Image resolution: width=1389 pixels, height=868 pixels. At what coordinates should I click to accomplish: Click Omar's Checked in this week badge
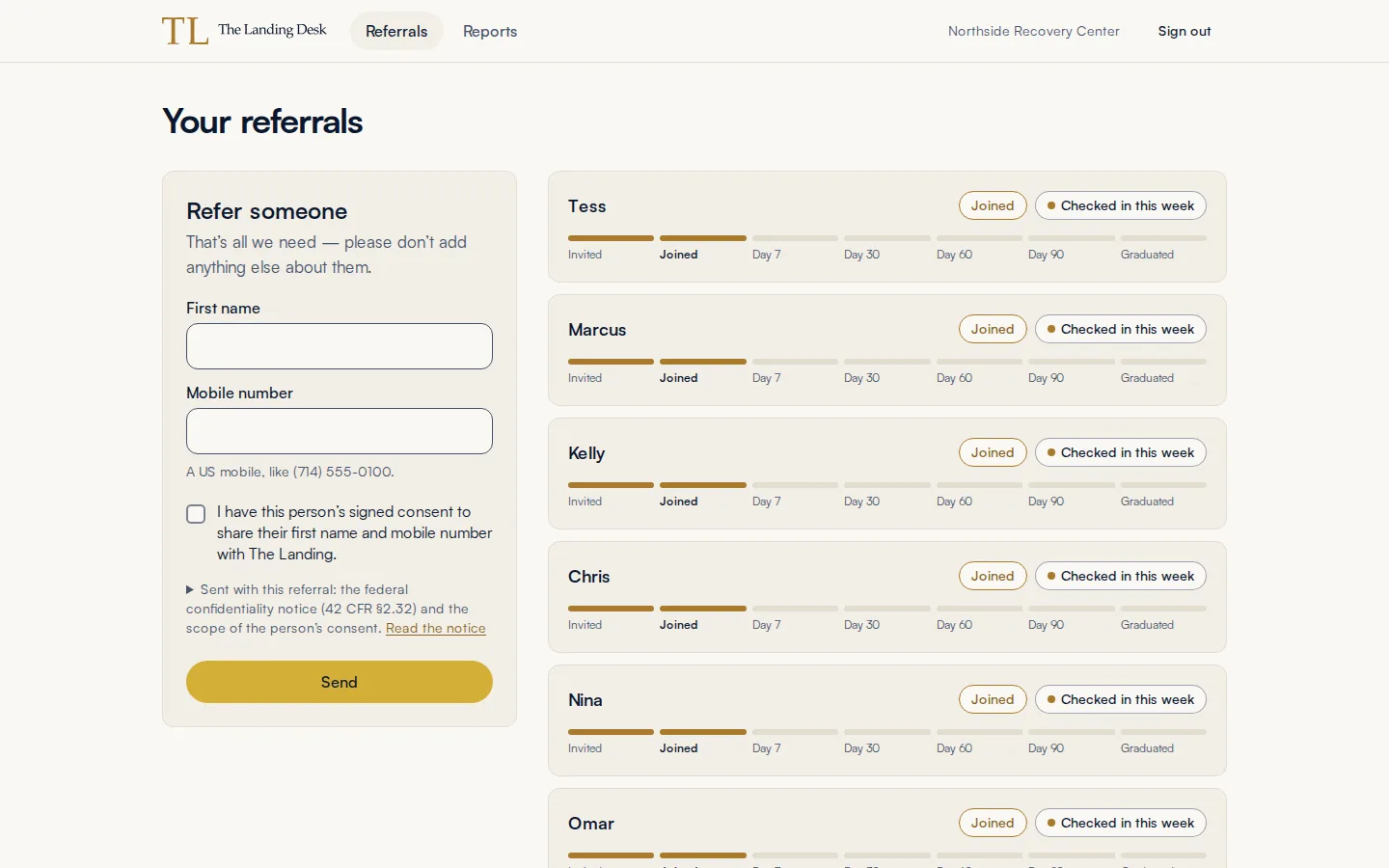pos(1121,823)
